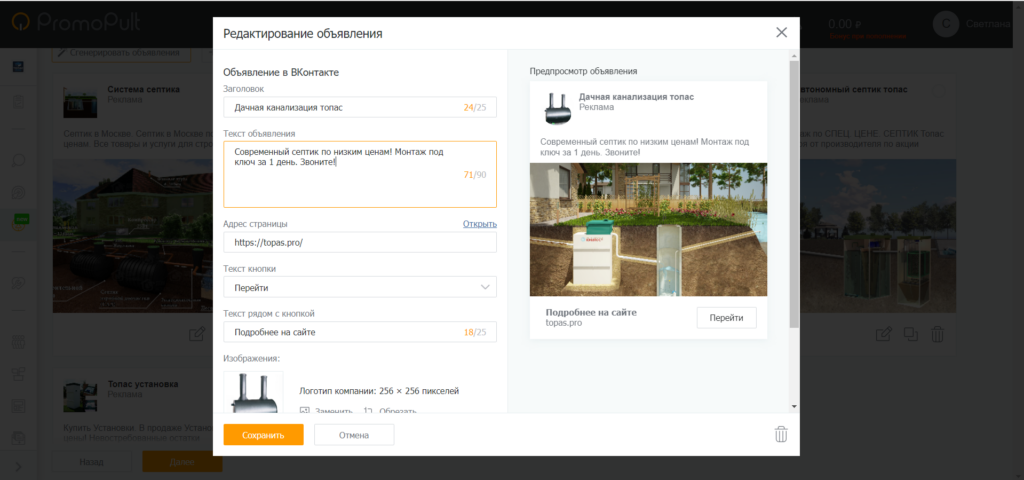Click the Заголовок input field

coord(360,108)
